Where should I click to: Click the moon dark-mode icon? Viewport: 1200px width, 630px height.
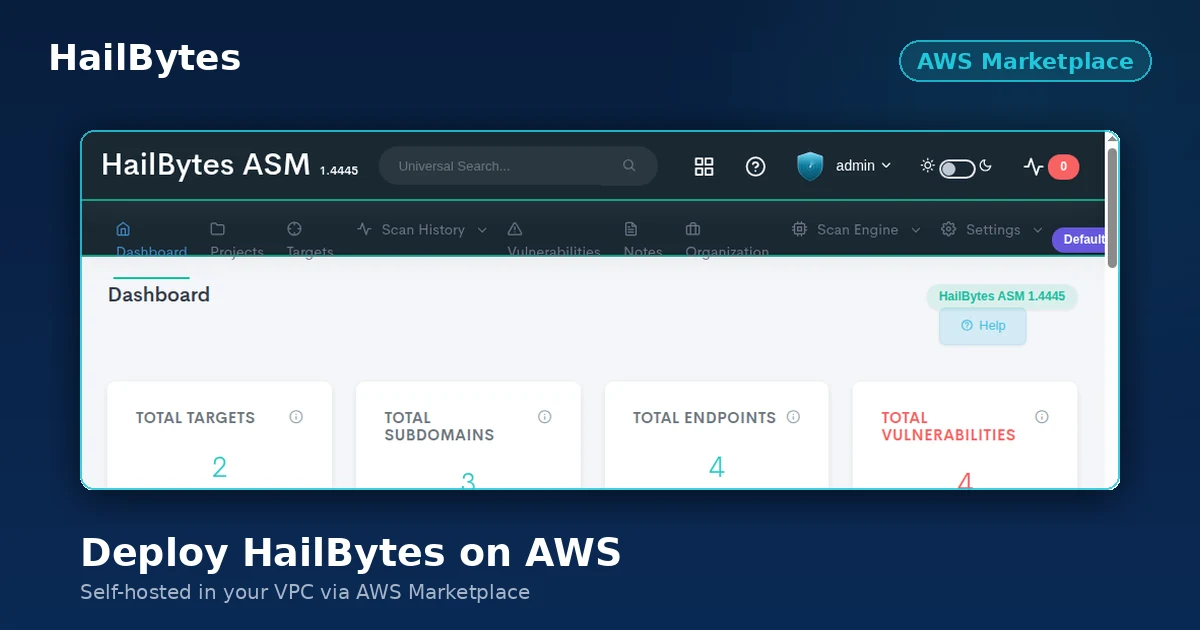pos(985,166)
